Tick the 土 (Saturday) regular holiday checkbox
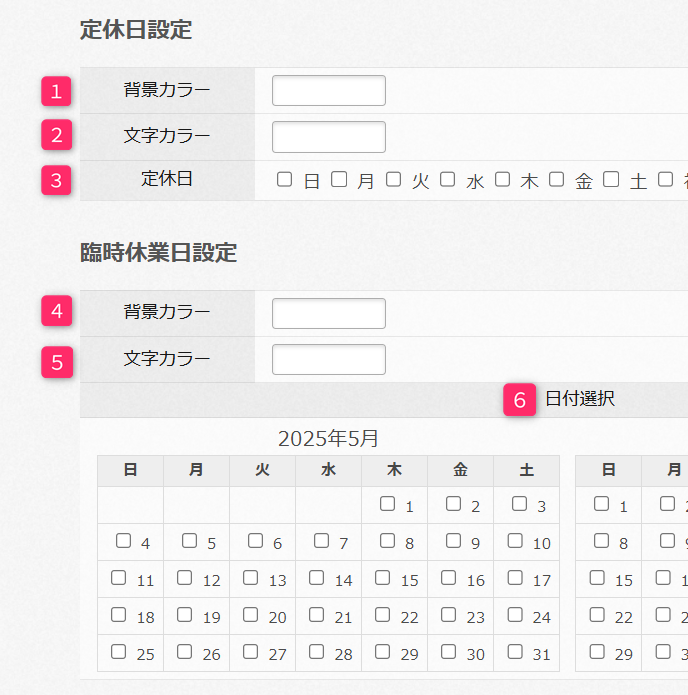The width and height of the screenshot is (688, 695). (611, 180)
